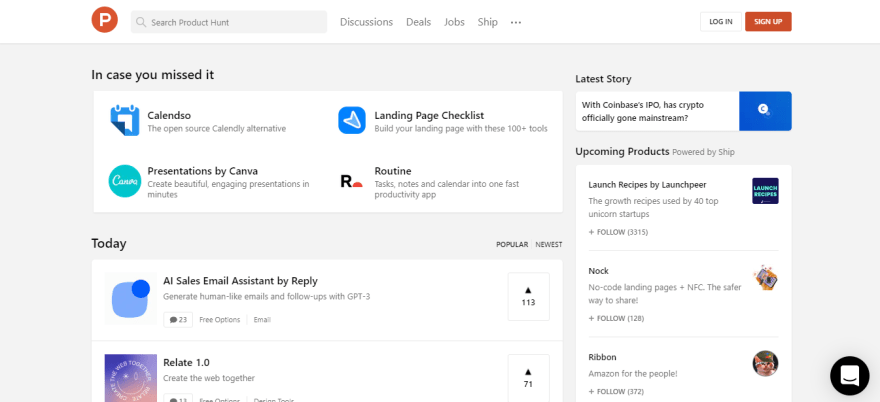
Task: Click 'Amazon for the people!' text
Action: pos(632,373)
